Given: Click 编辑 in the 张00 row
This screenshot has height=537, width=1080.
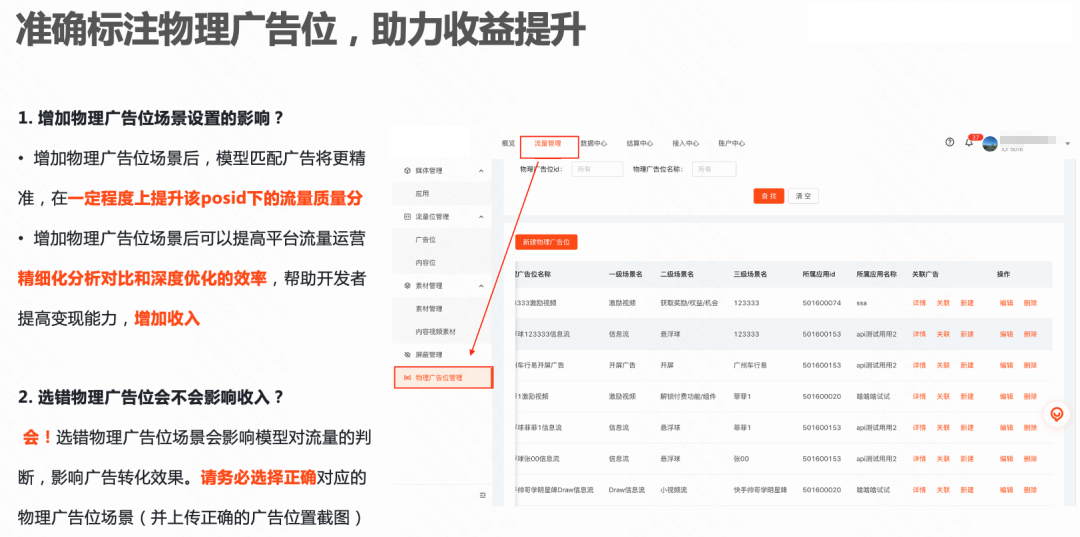Looking at the screenshot, I should tap(1006, 459).
